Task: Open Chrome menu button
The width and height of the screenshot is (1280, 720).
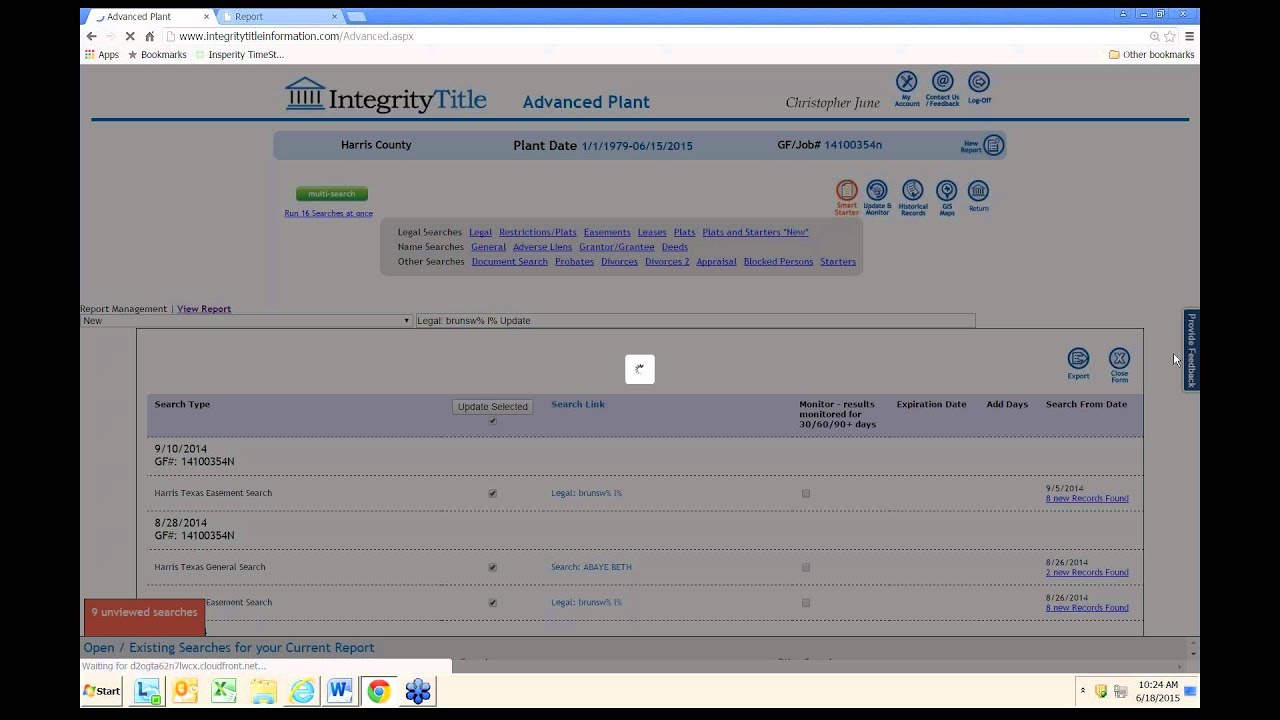Action: pos(1189,36)
